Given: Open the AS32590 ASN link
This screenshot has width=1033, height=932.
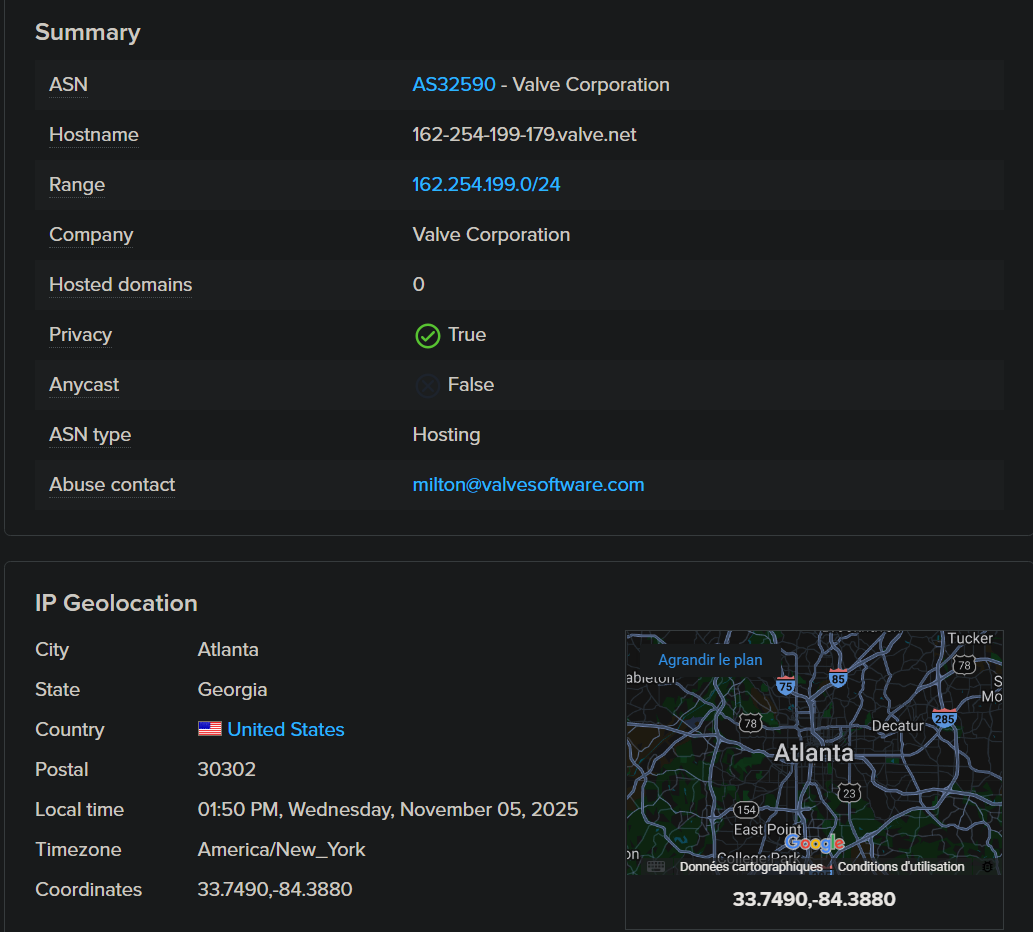Looking at the screenshot, I should (454, 85).
